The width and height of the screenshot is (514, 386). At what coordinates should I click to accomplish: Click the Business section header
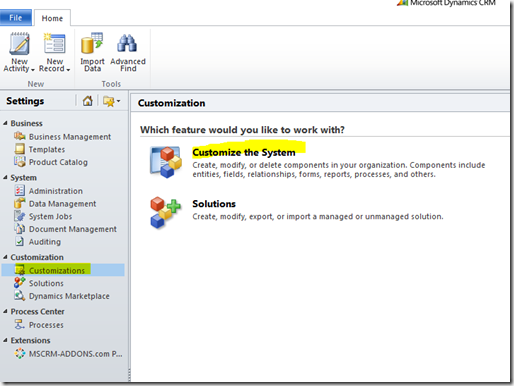point(26,123)
